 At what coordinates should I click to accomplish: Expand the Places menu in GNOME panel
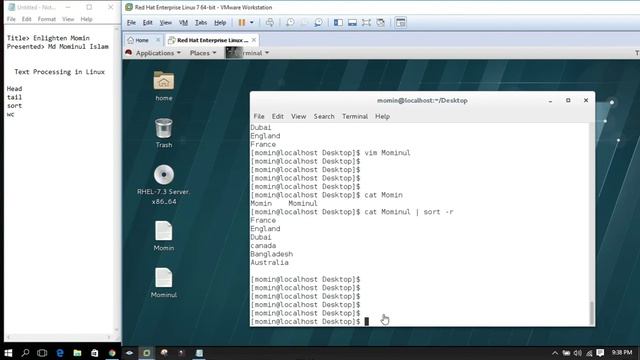click(203, 53)
